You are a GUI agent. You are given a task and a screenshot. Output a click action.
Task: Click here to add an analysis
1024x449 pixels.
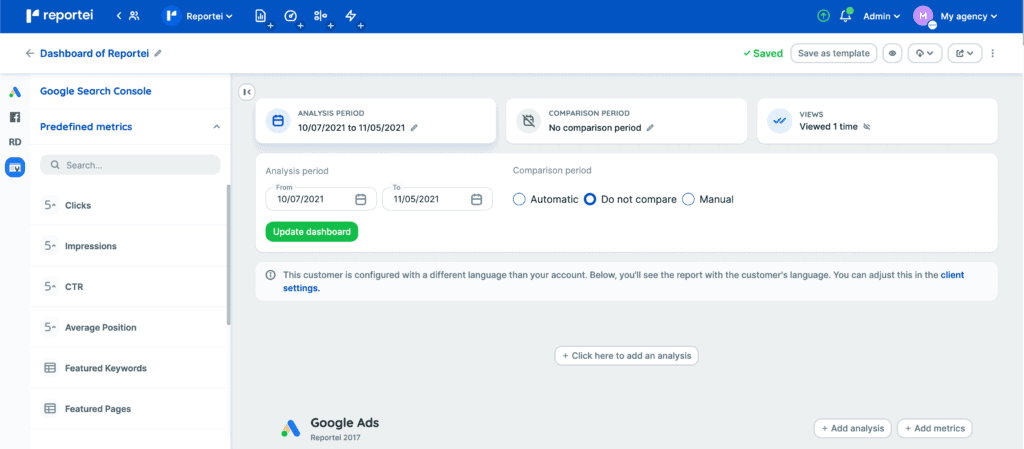(627, 356)
